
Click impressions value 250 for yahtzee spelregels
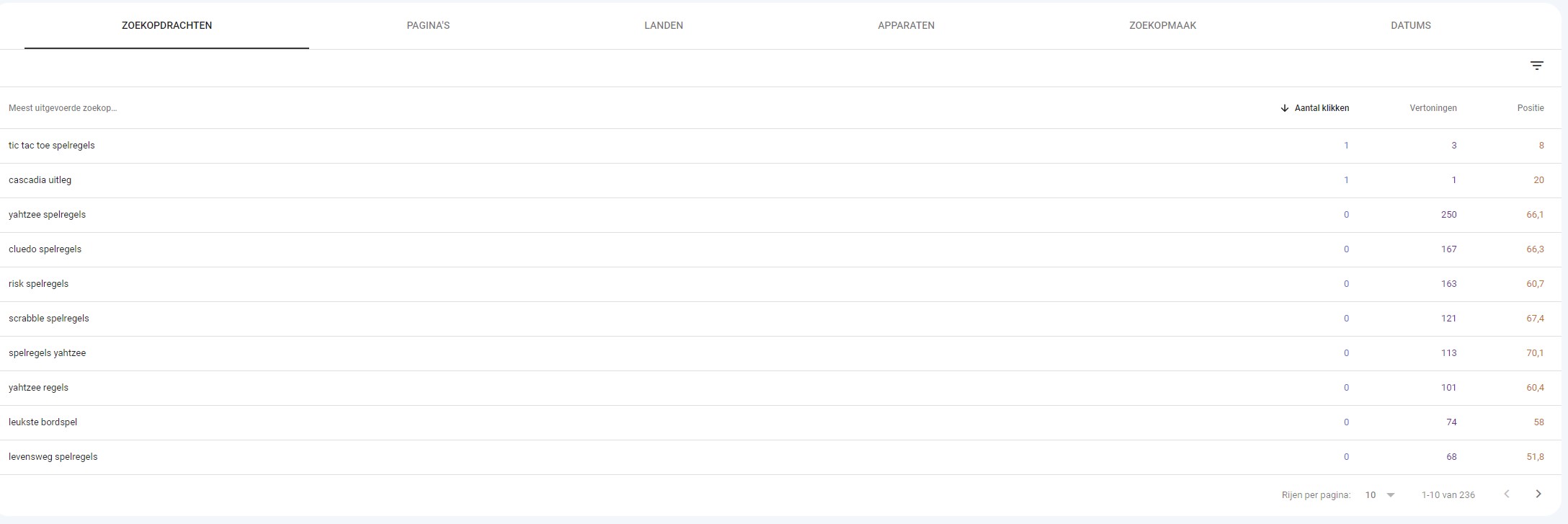[x=1448, y=215]
